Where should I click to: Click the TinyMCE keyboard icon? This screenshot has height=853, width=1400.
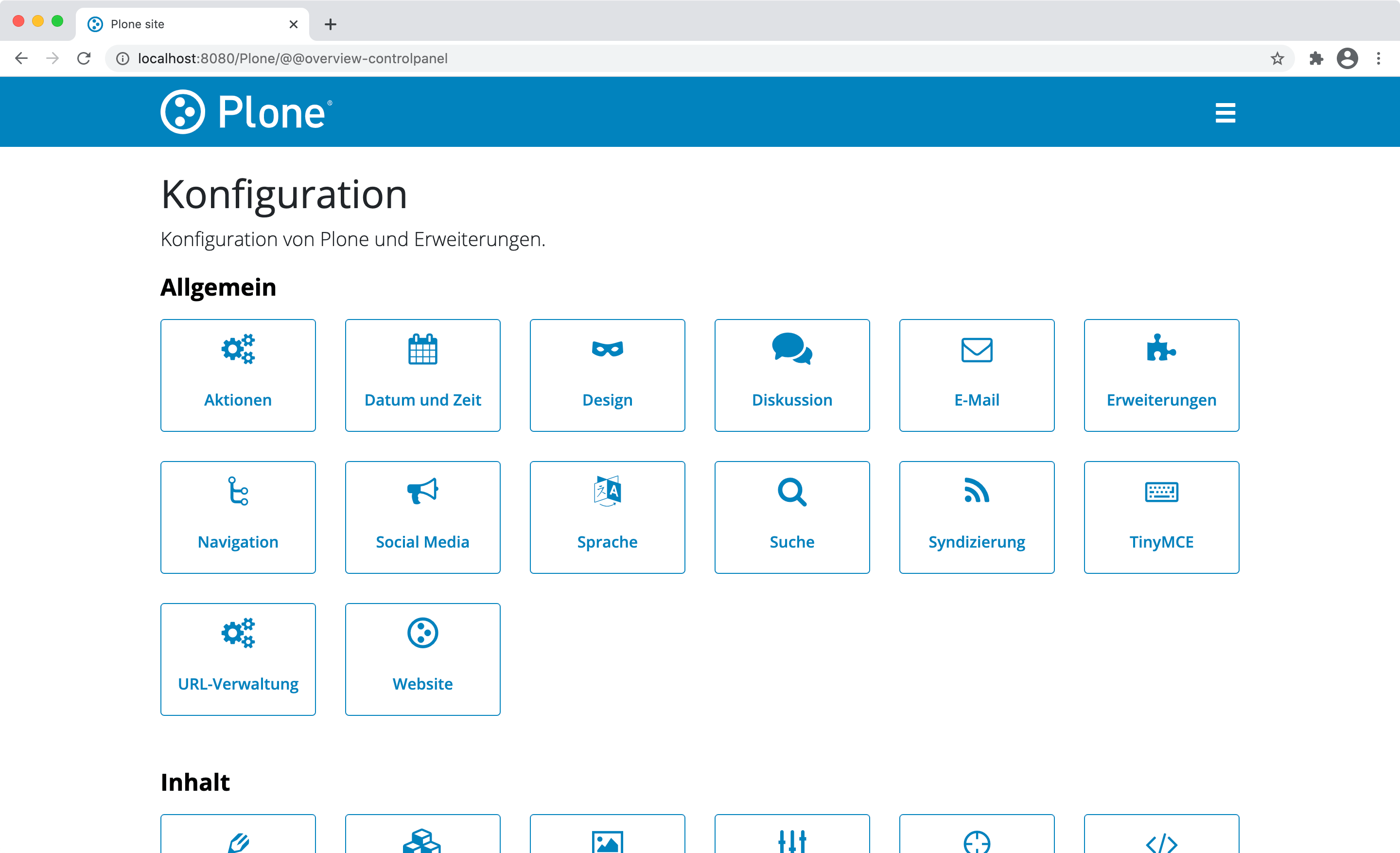click(x=1161, y=492)
